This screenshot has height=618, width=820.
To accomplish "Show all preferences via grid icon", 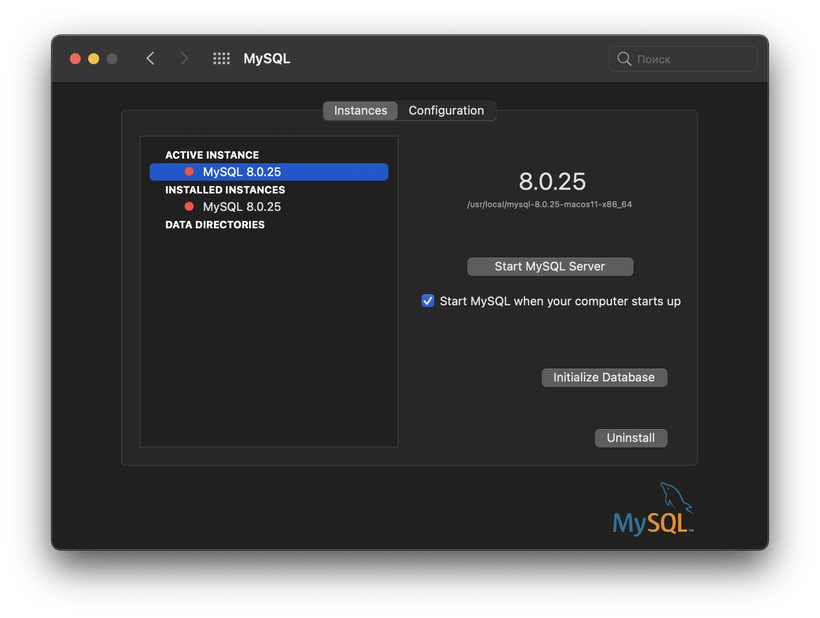I will pos(221,59).
